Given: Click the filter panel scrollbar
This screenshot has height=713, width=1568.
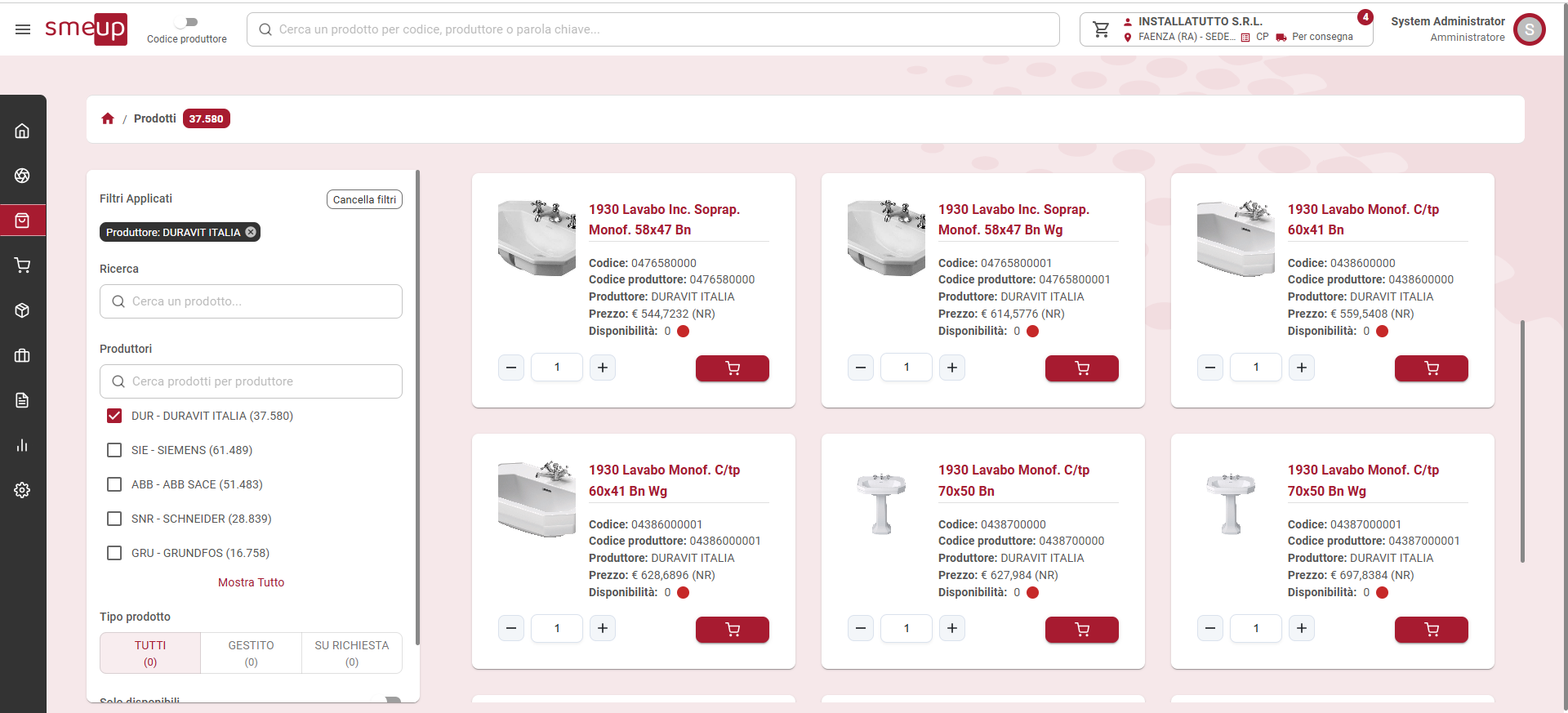Looking at the screenshot, I should (x=417, y=408).
